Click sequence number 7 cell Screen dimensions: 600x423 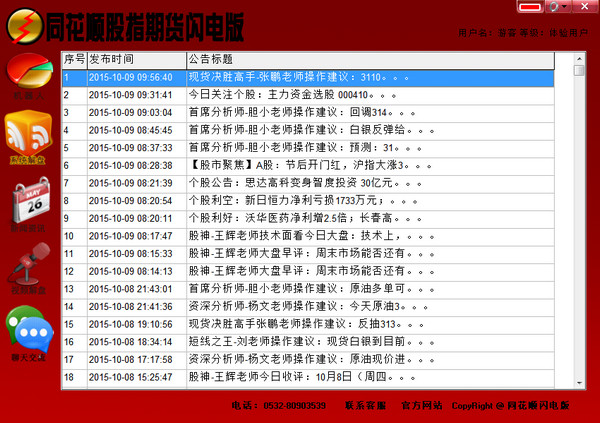coord(75,183)
